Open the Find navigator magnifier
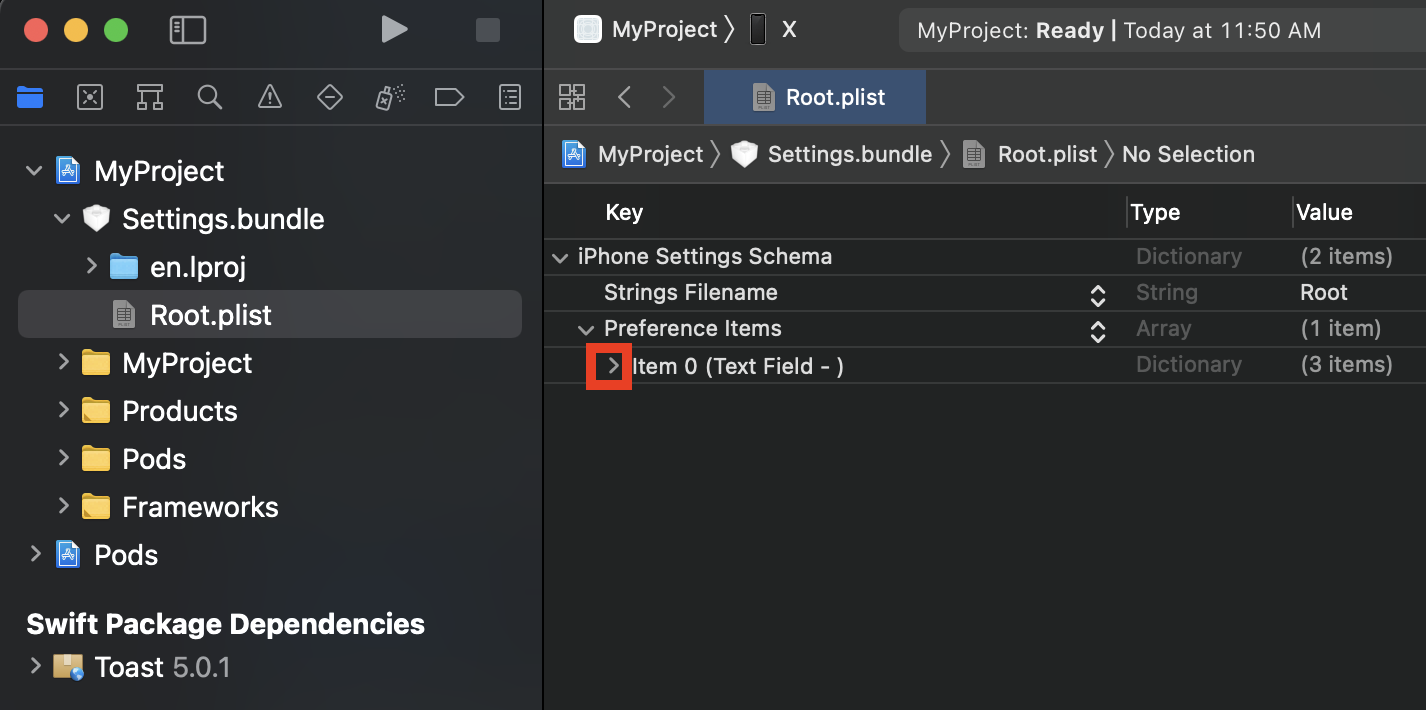This screenshot has height=710, width=1426. pos(209,97)
